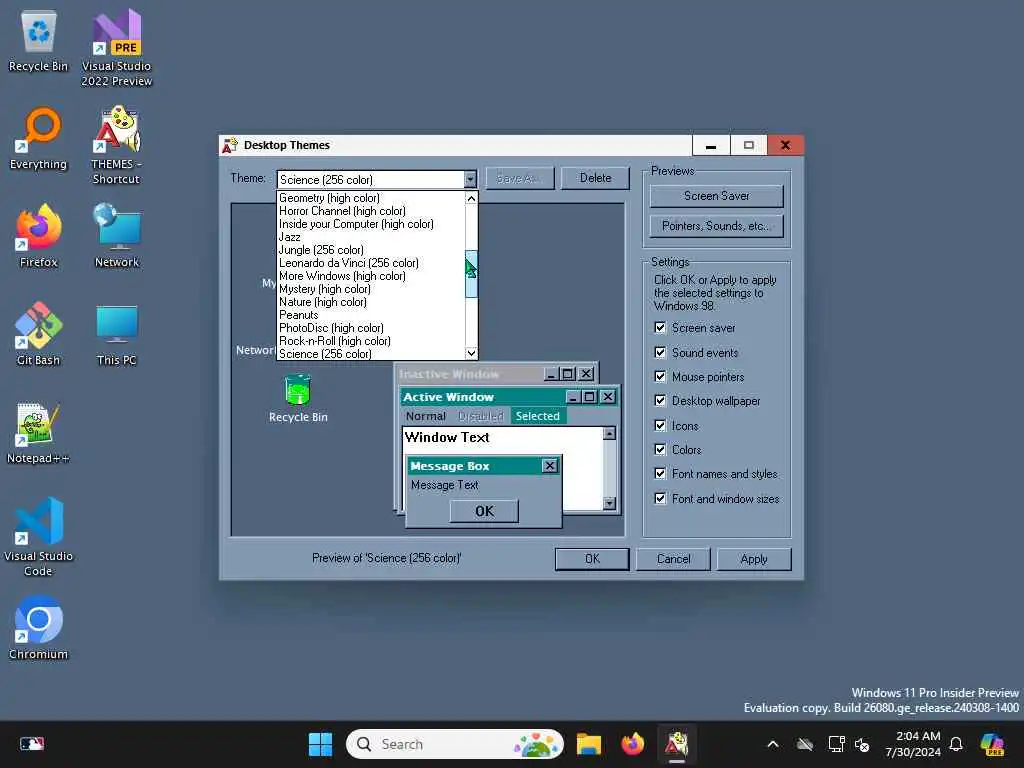Click the theme list scroll down arrow
Screen dimensions: 1024x768
click(x=471, y=353)
